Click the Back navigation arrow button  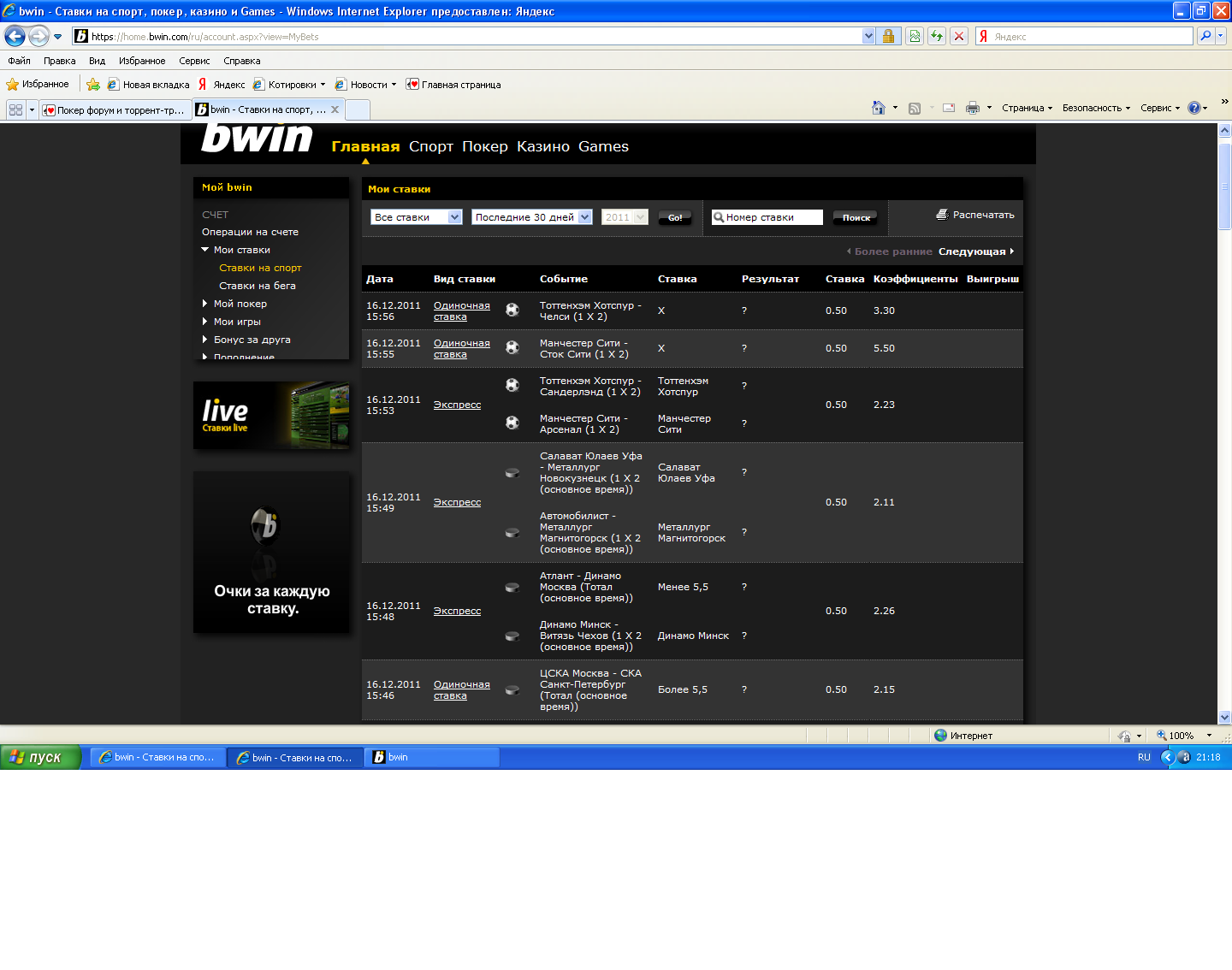coord(15,36)
